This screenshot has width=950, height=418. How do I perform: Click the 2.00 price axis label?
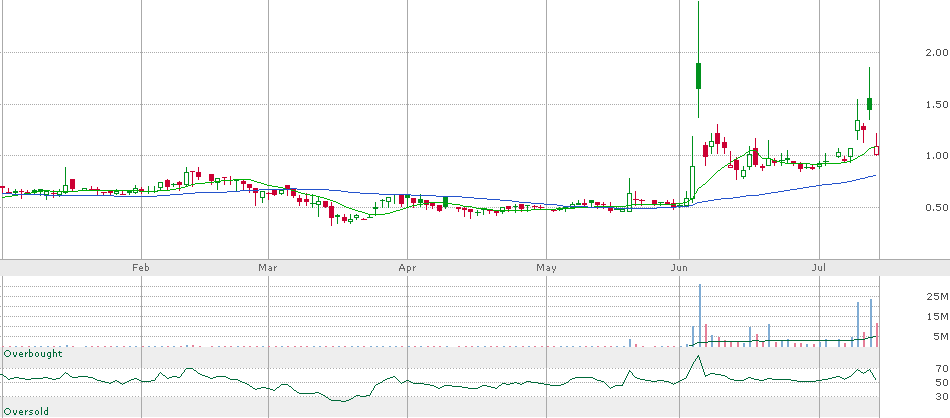click(x=937, y=53)
